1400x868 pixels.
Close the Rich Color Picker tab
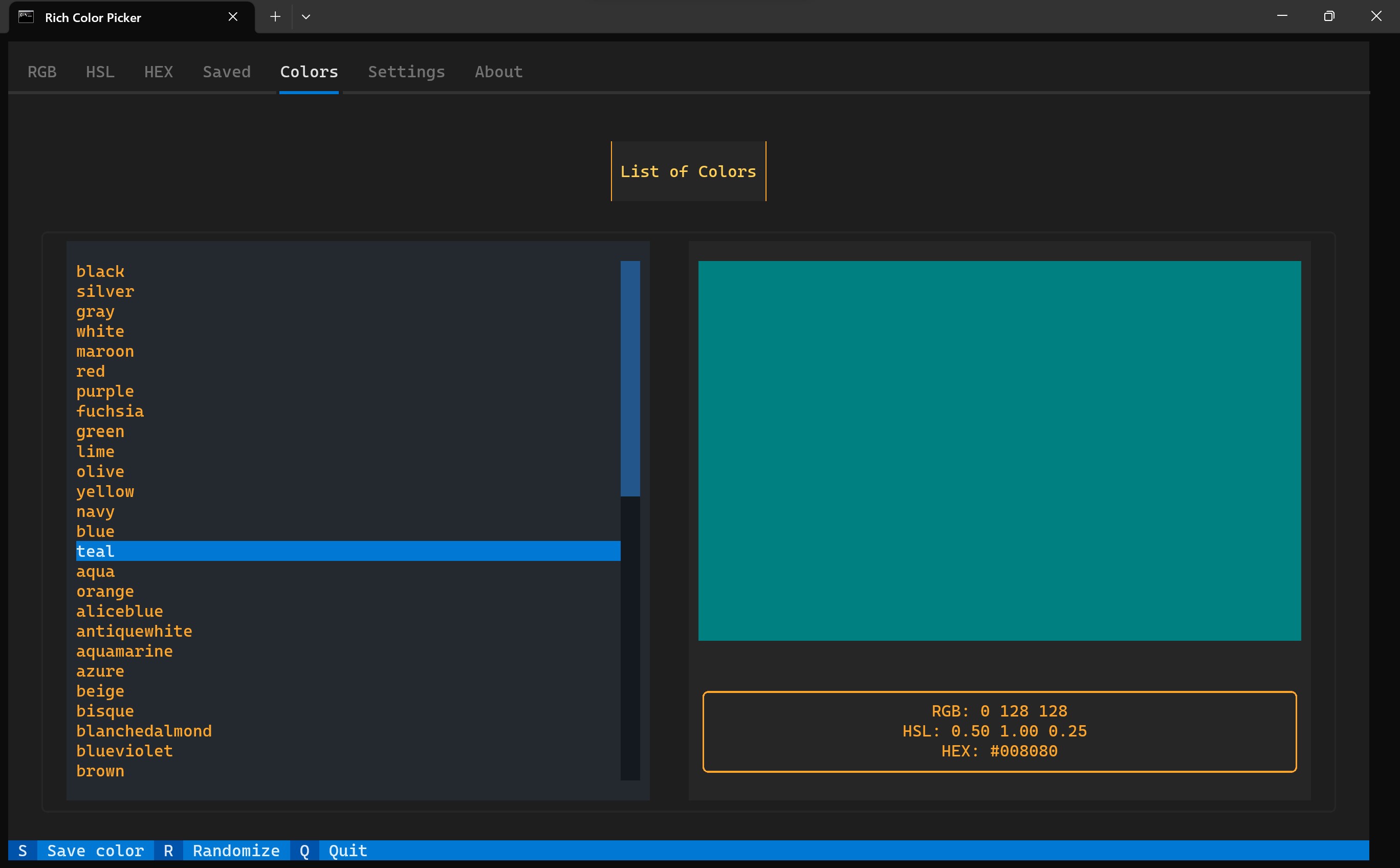(232, 17)
